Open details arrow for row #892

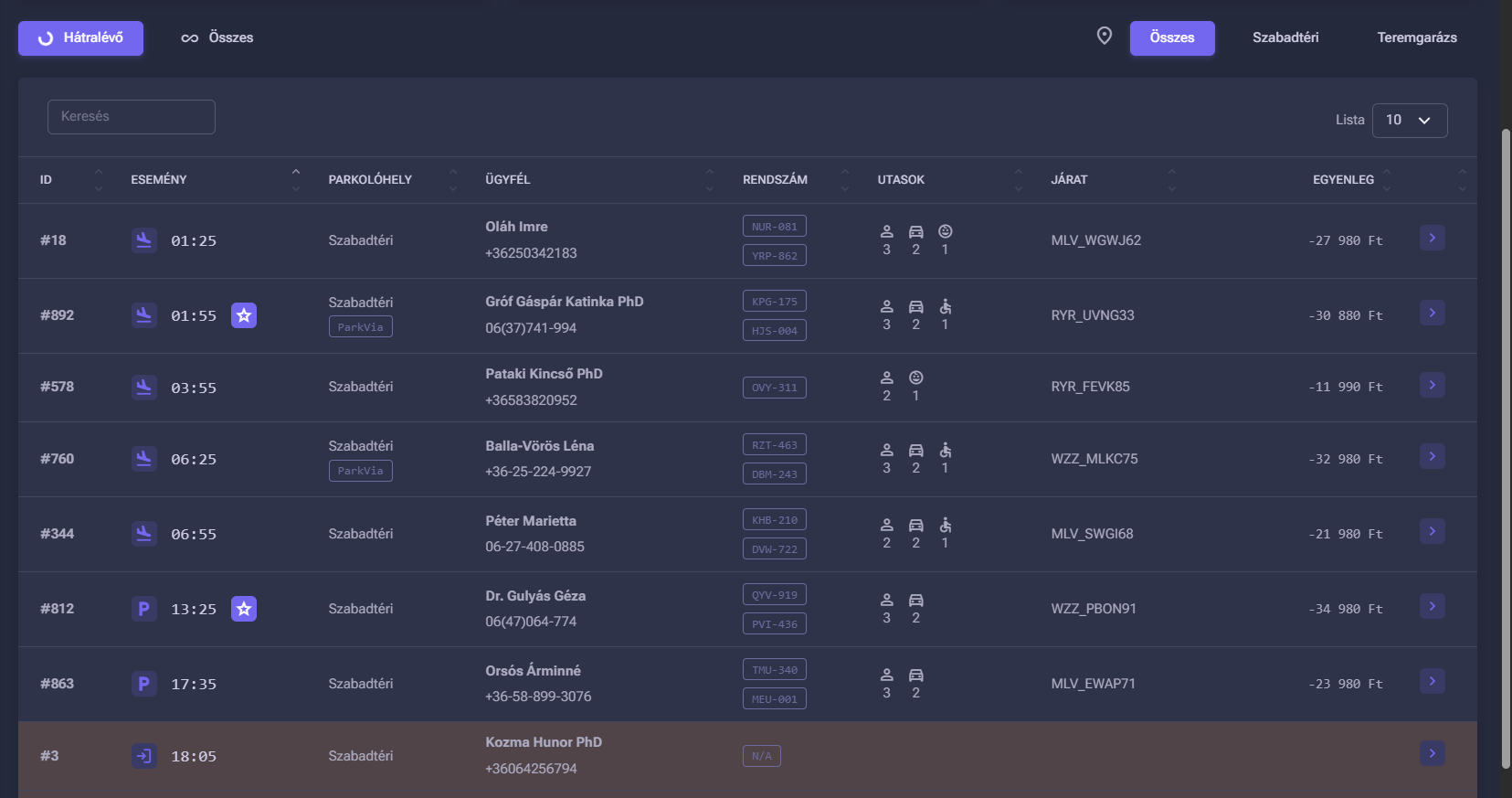tap(1433, 313)
